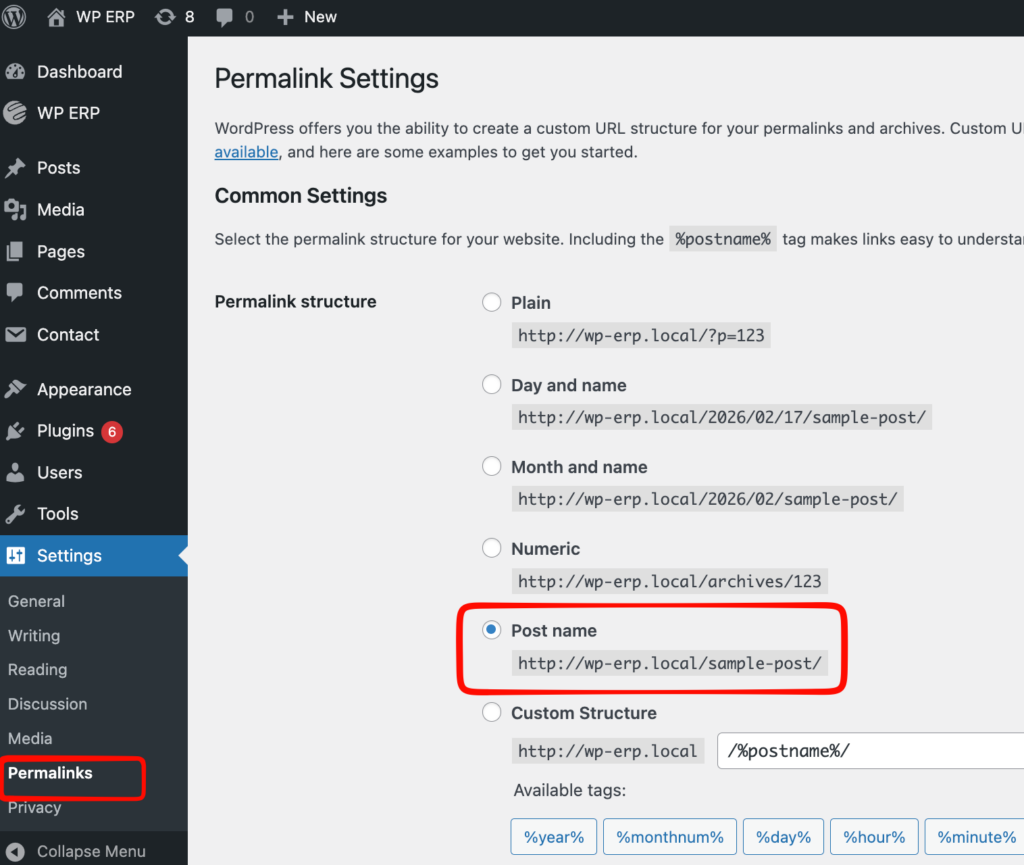Open the WP ERP home site icon
Image resolution: width=1024 pixels, height=865 pixels.
pyautogui.click(x=58, y=17)
